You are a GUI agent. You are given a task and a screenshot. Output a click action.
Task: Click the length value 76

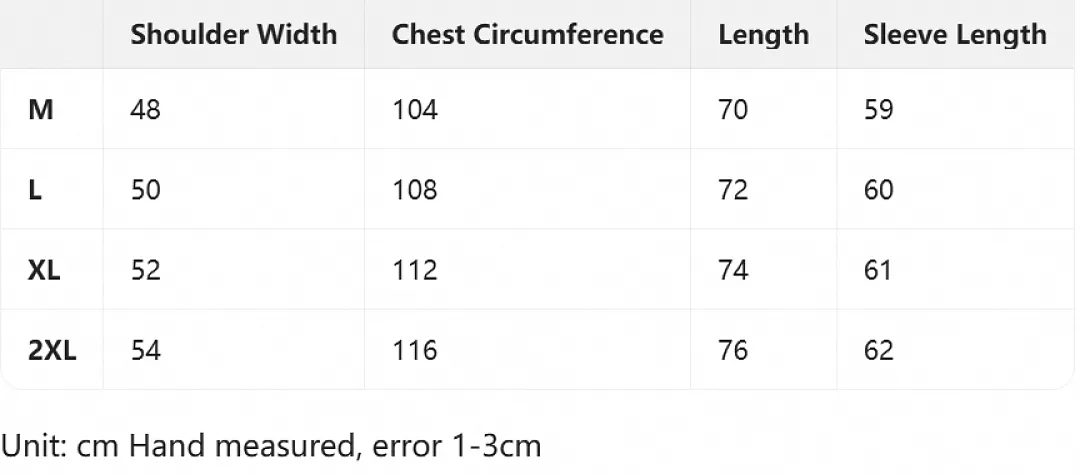(733, 350)
